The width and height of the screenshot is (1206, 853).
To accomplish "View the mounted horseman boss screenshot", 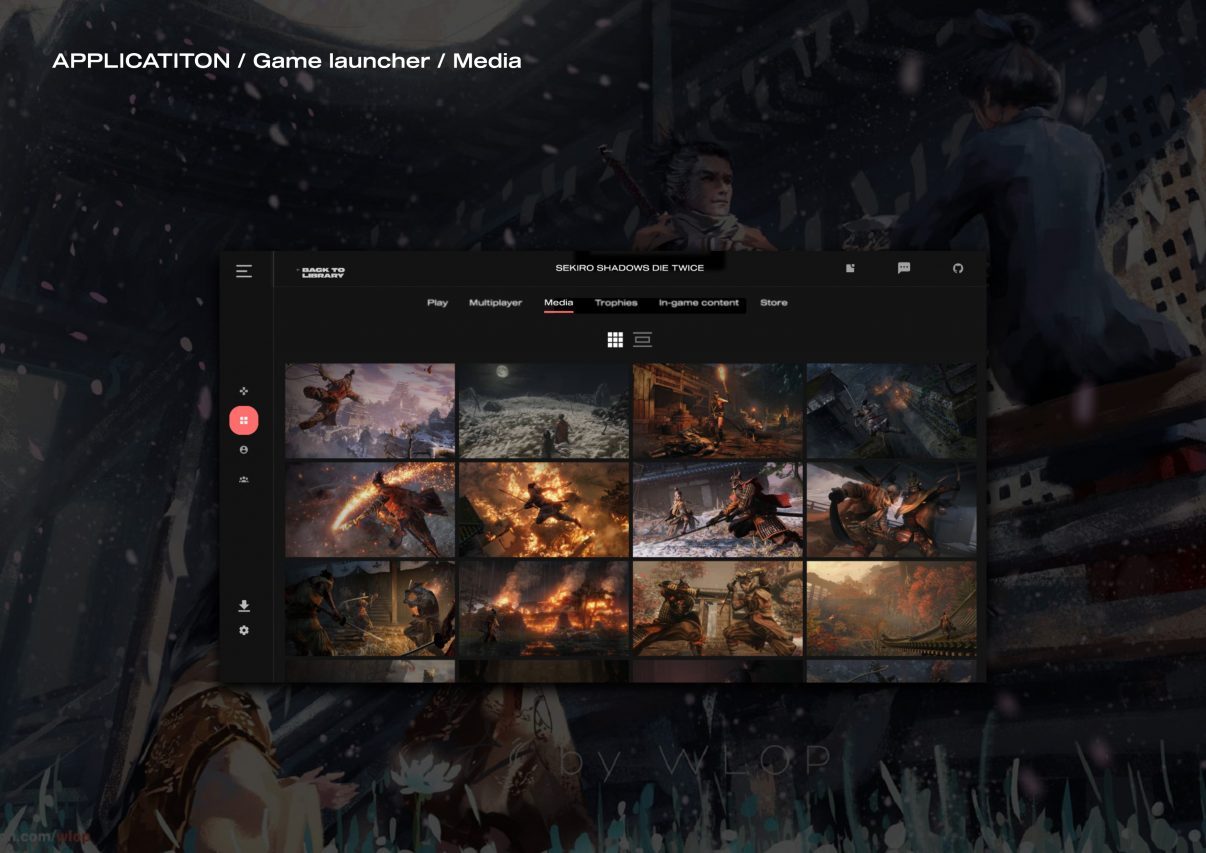I will point(892,510).
